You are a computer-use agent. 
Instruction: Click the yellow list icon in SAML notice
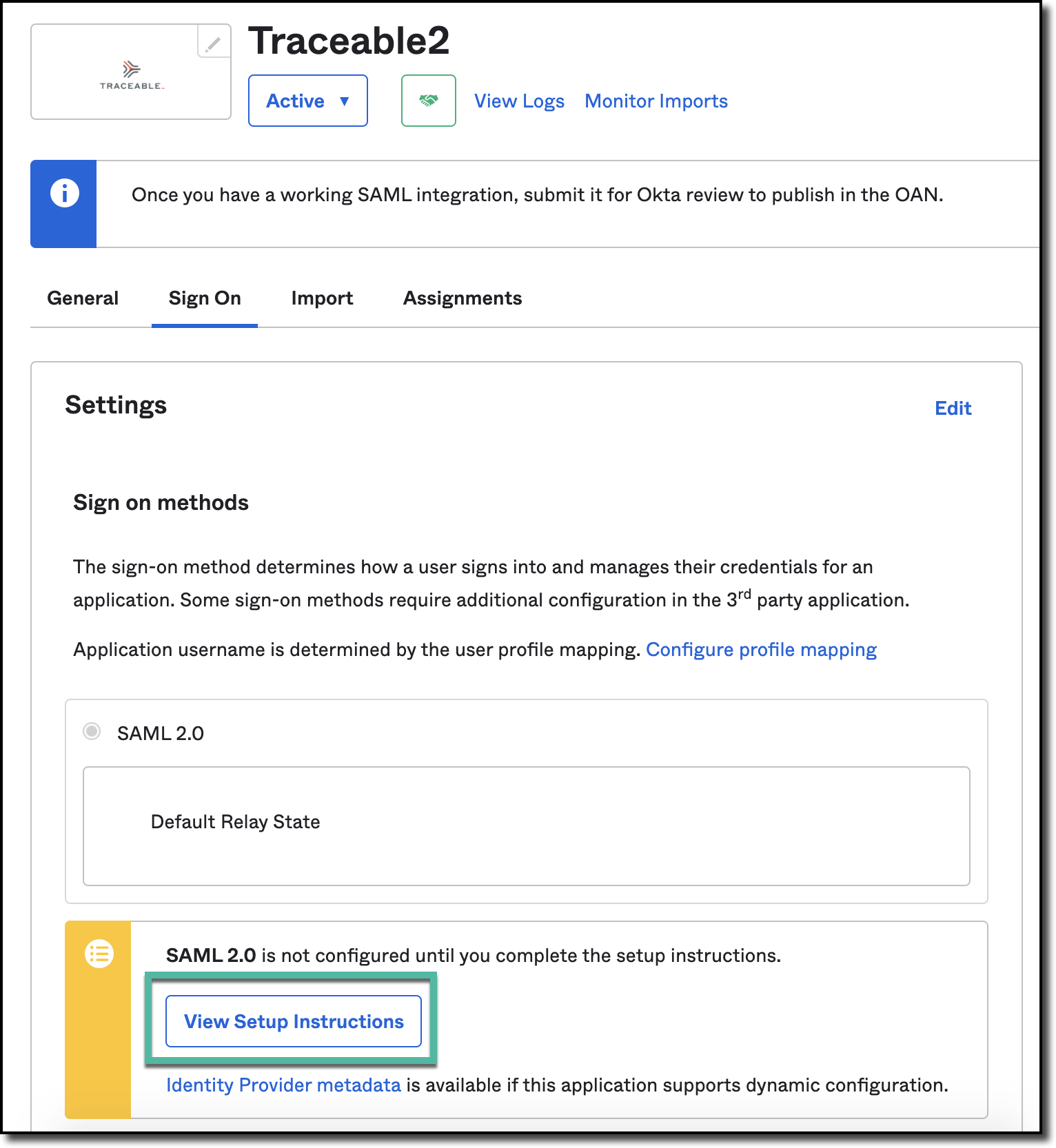(99, 954)
